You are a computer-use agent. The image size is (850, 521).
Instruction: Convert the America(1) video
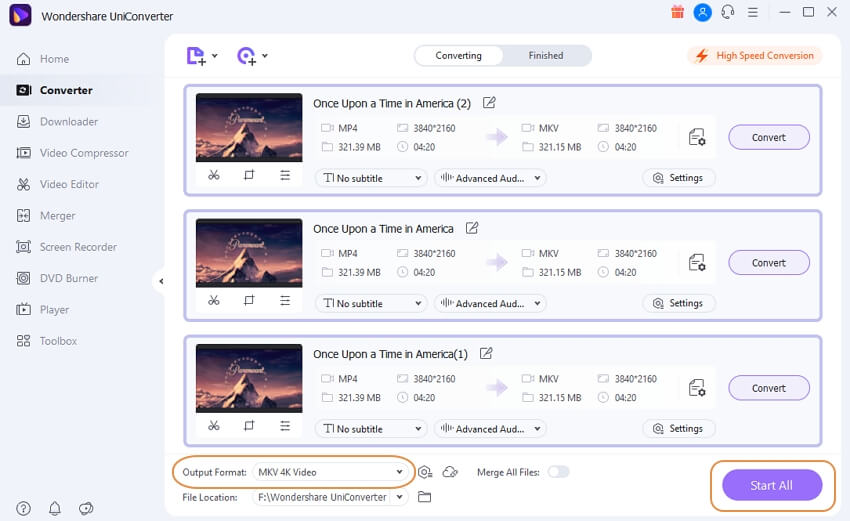769,388
